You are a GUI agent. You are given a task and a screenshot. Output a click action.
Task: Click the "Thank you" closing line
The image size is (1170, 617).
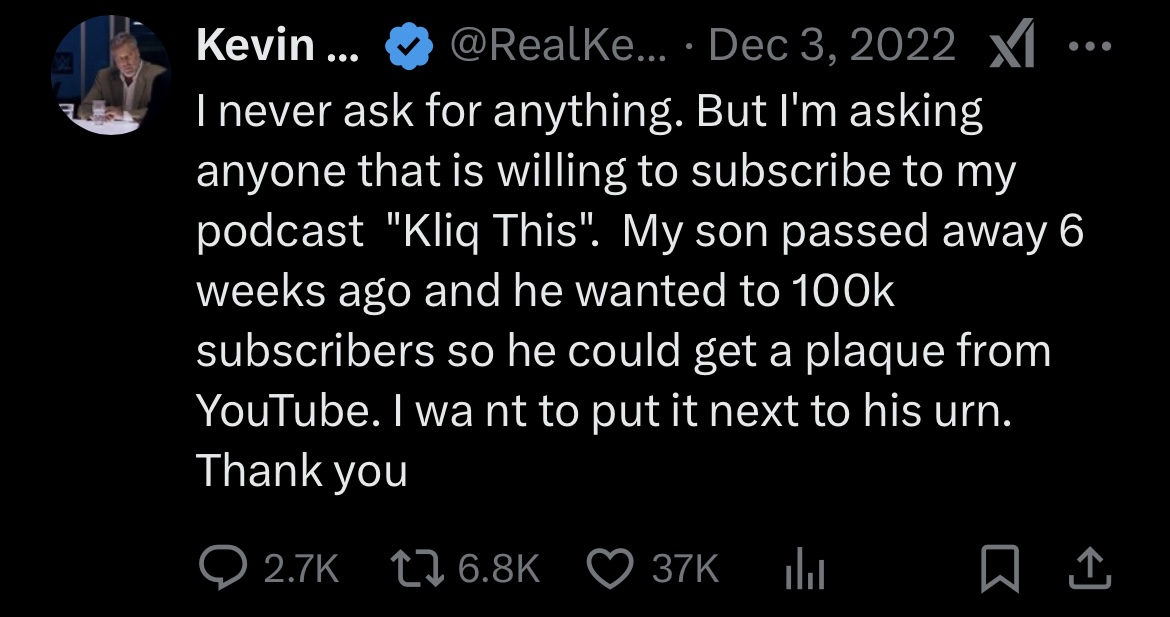[x=302, y=471]
